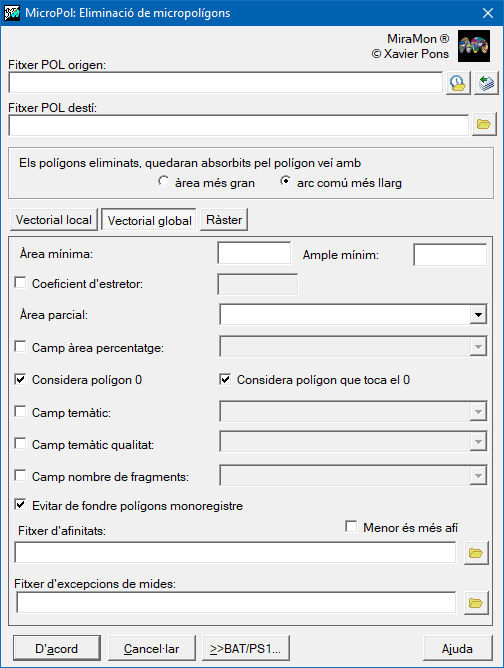This screenshot has width=504, height=668.
Task: Click the layers icon beside POL origen
Action: (x=486, y=83)
